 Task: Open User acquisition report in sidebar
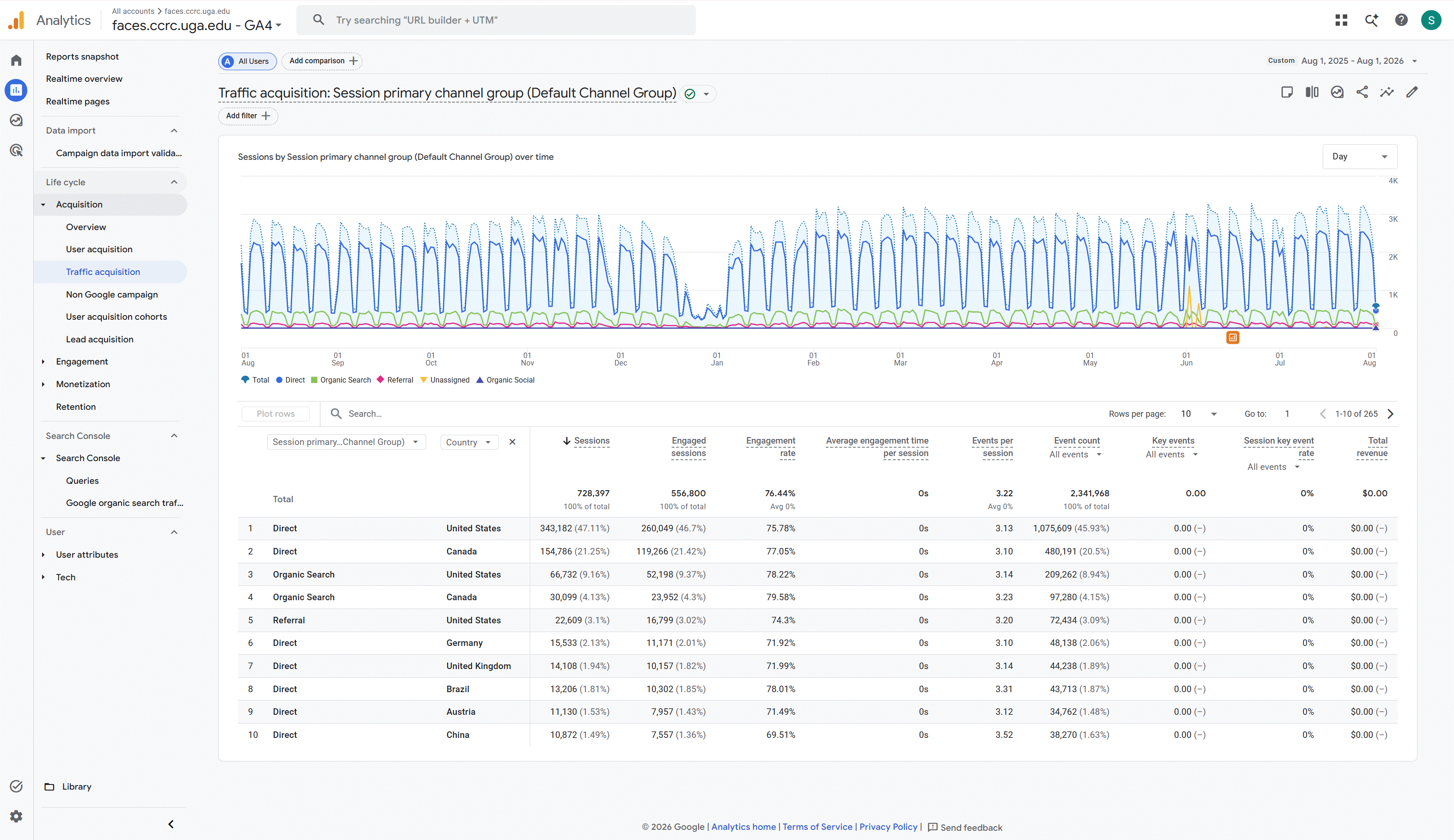click(x=99, y=249)
